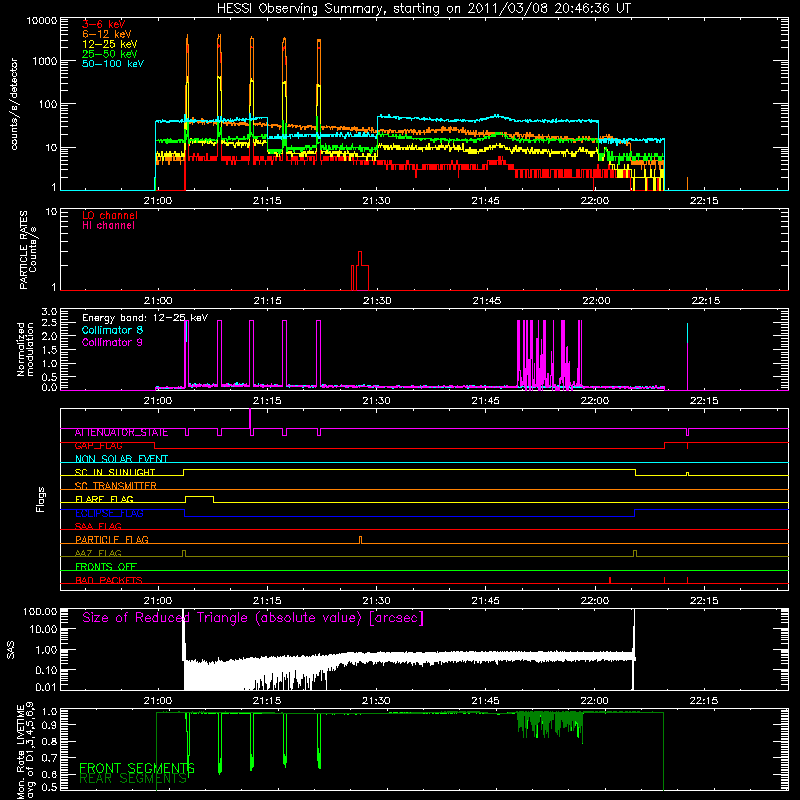The width and height of the screenshot is (800, 800).
Task: Click the Flags panel axis label
Action: pyautogui.click(x=40, y=499)
